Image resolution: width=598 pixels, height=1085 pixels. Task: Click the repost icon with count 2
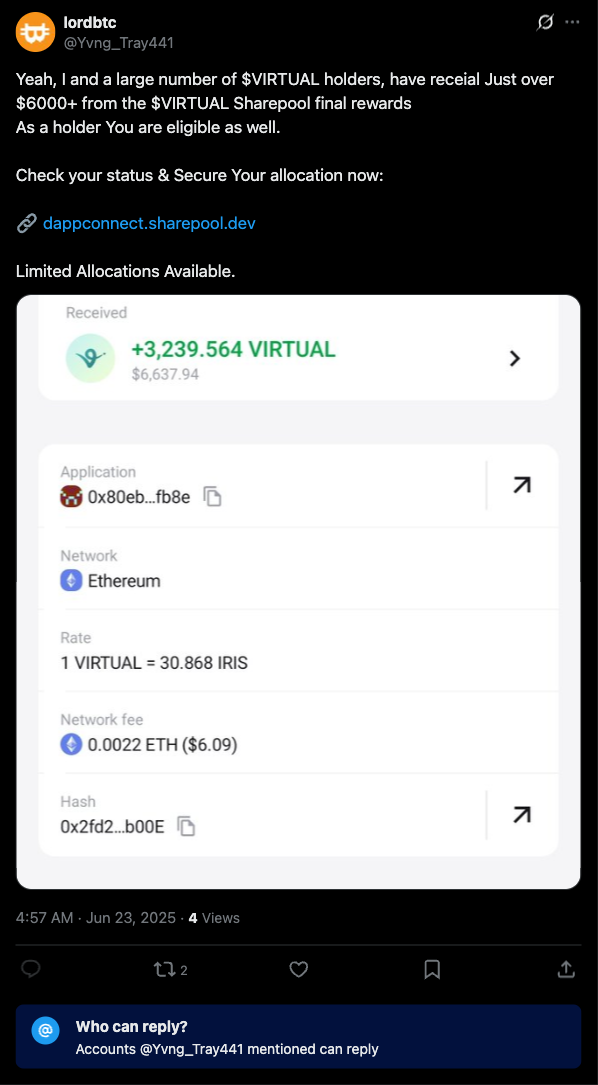pos(170,970)
